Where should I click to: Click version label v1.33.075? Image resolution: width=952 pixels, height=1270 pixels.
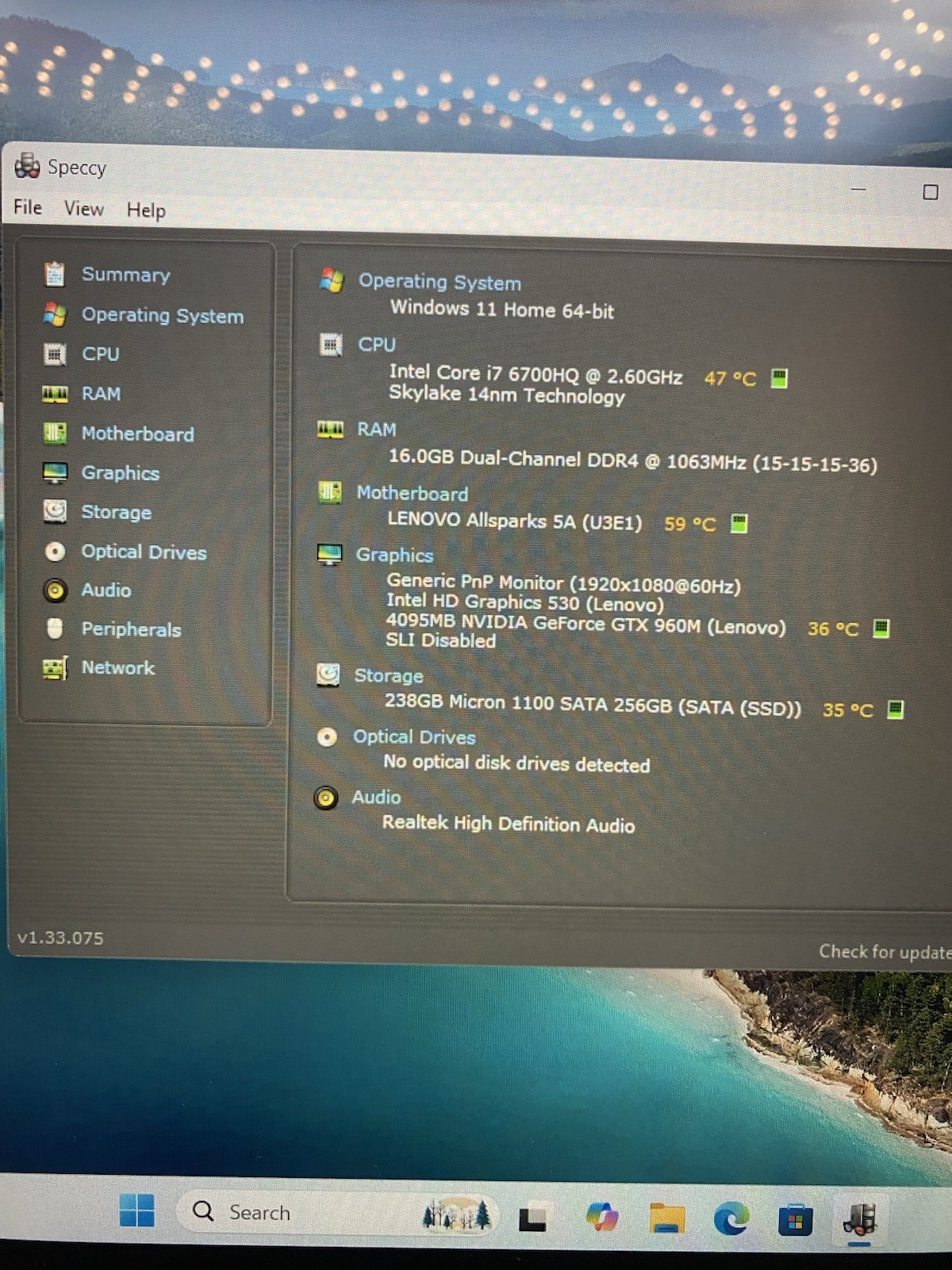60,937
